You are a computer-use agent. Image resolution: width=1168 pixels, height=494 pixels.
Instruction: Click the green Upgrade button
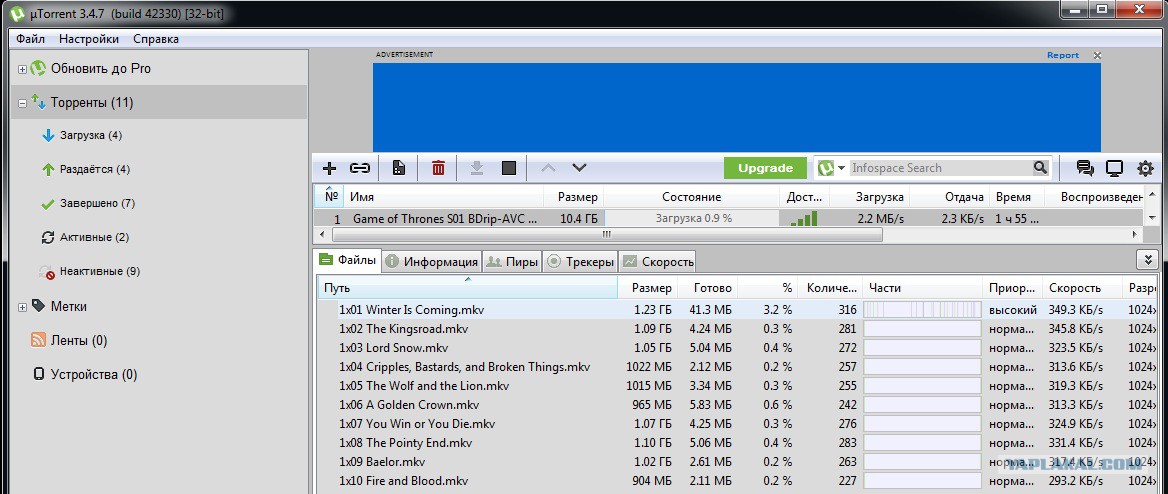coord(765,168)
